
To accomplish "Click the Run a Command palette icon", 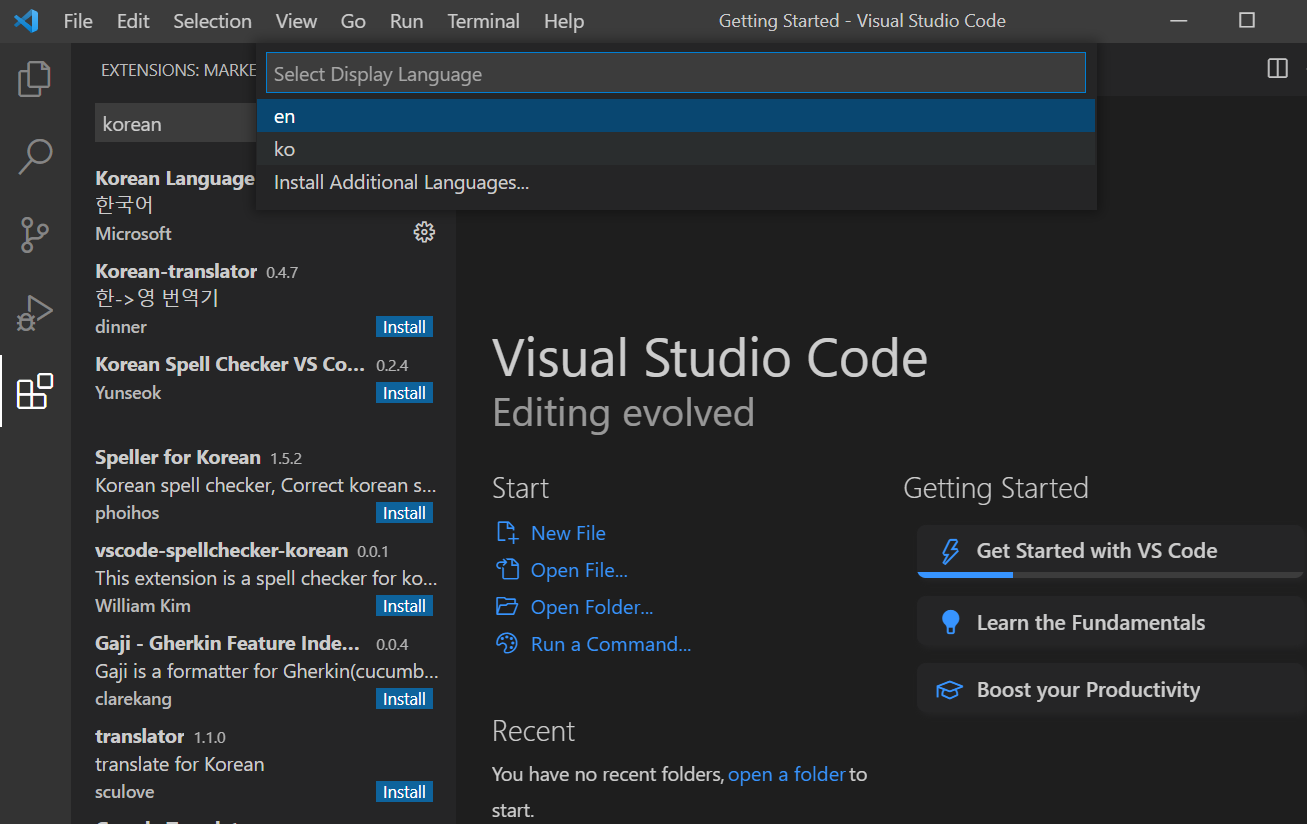I will pyautogui.click(x=508, y=644).
